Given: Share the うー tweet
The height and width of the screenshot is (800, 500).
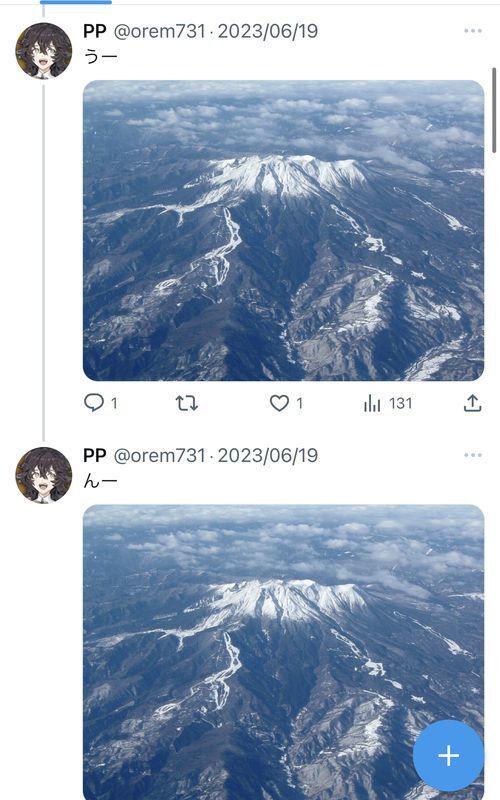Looking at the screenshot, I should click(472, 403).
